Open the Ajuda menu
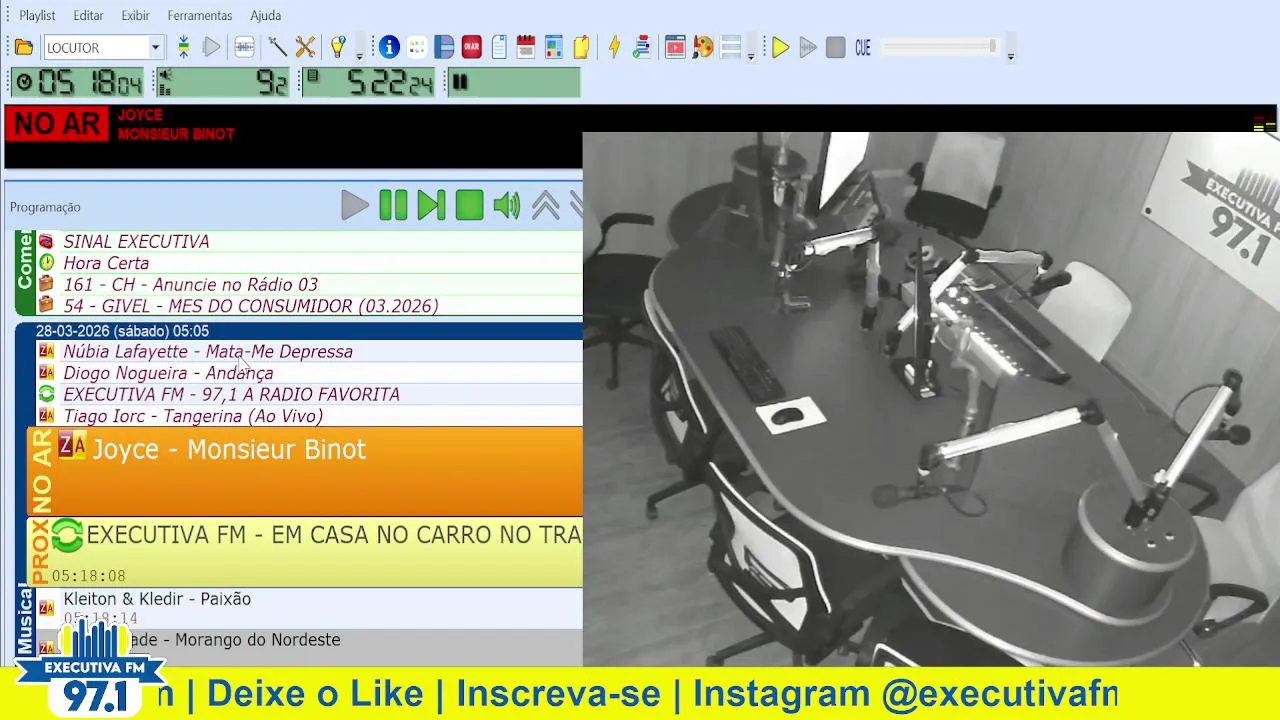1280x720 pixels. (265, 15)
